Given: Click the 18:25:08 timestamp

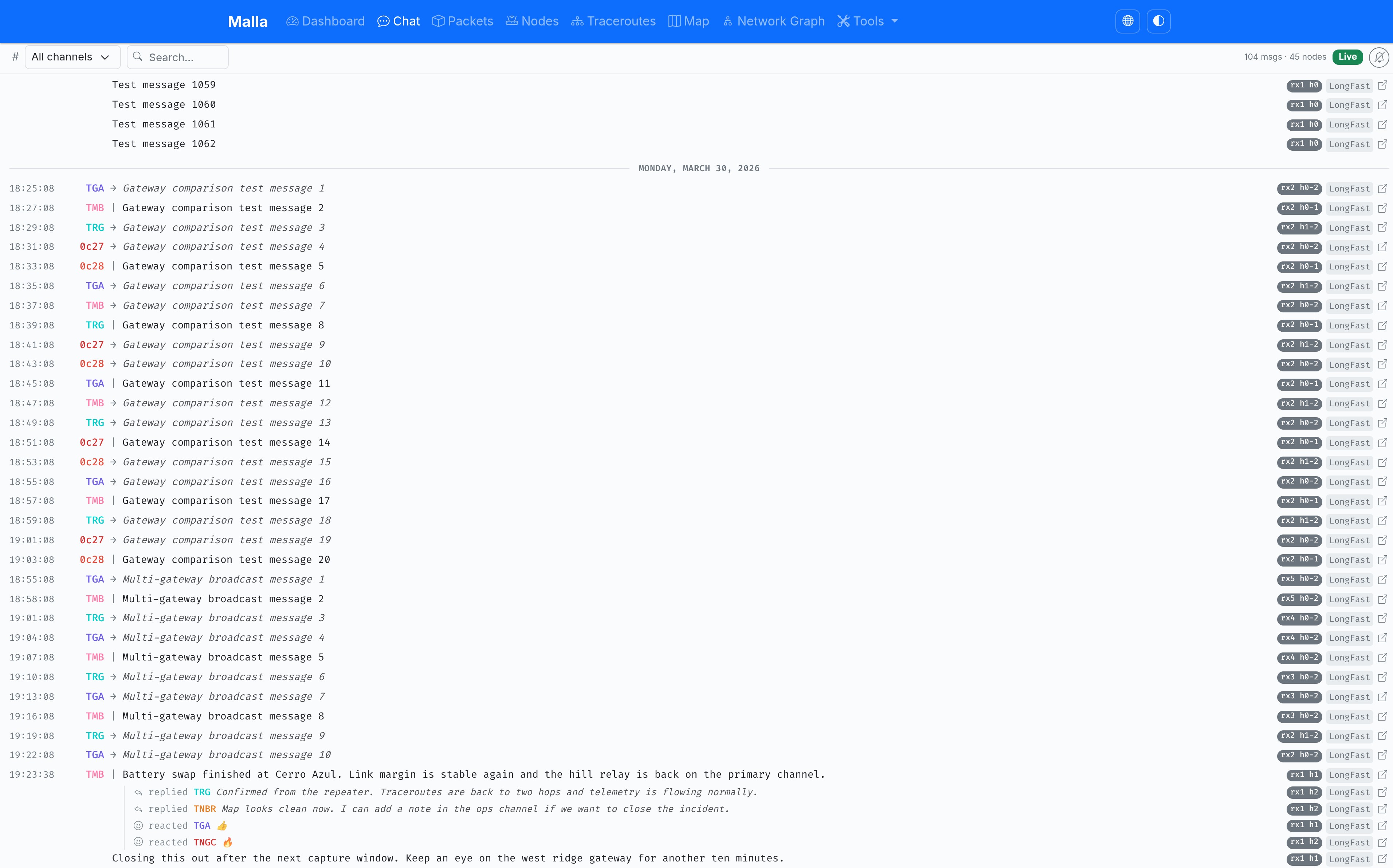Looking at the screenshot, I should pyautogui.click(x=32, y=188).
